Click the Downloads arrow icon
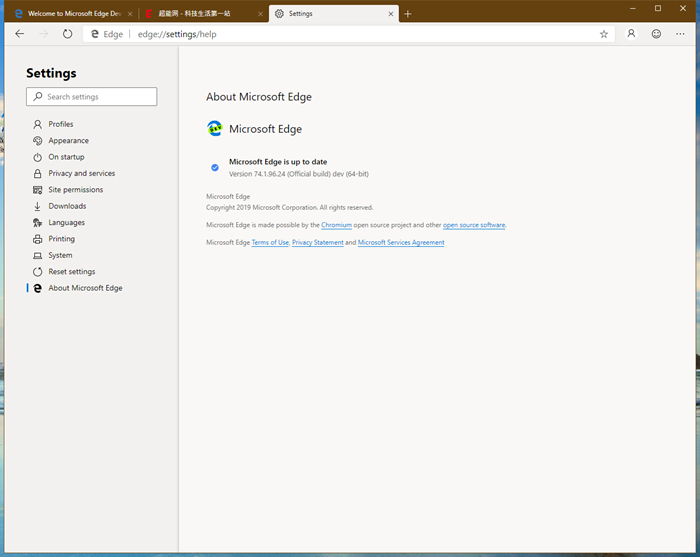Image resolution: width=700 pixels, height=557 pixels. [38, 206]
